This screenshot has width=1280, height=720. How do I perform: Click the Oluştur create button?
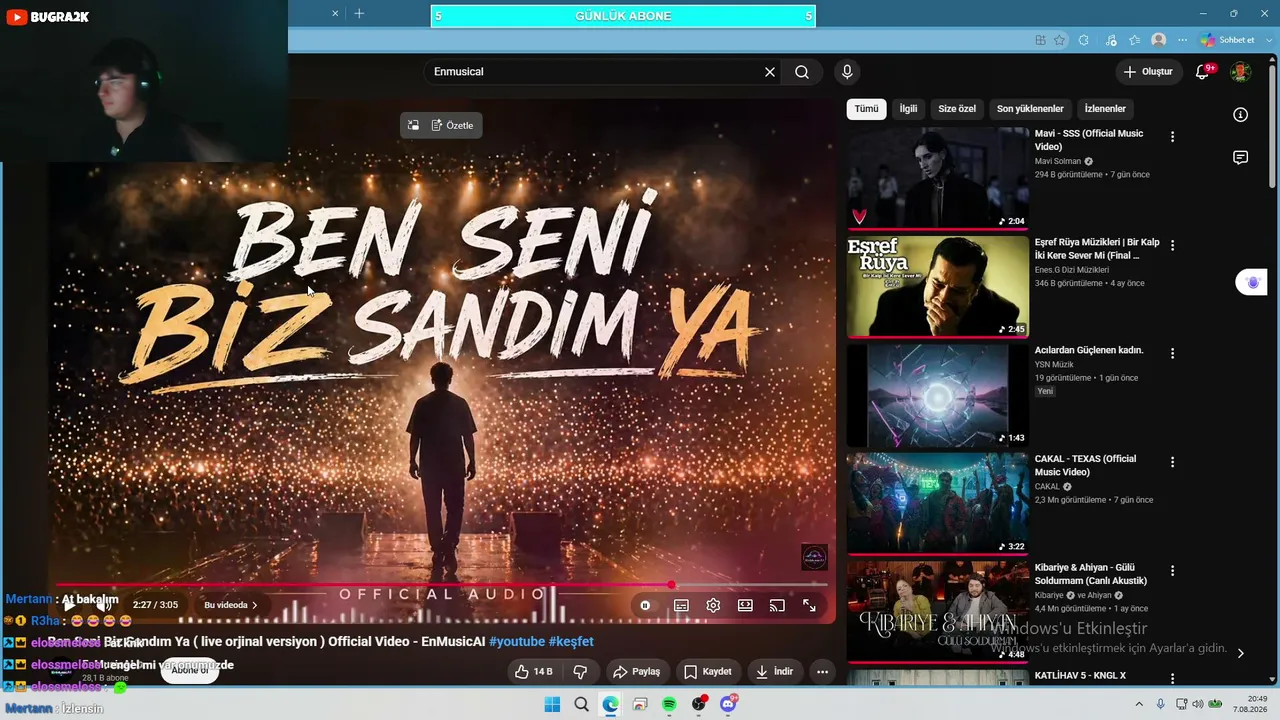pyautogui.click(x=1148, y=72)
